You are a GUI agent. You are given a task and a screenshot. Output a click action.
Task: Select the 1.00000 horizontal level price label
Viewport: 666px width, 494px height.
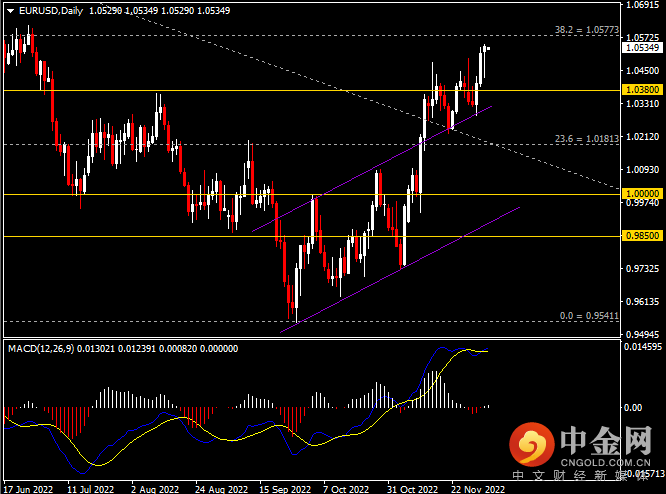click(639, 194)
